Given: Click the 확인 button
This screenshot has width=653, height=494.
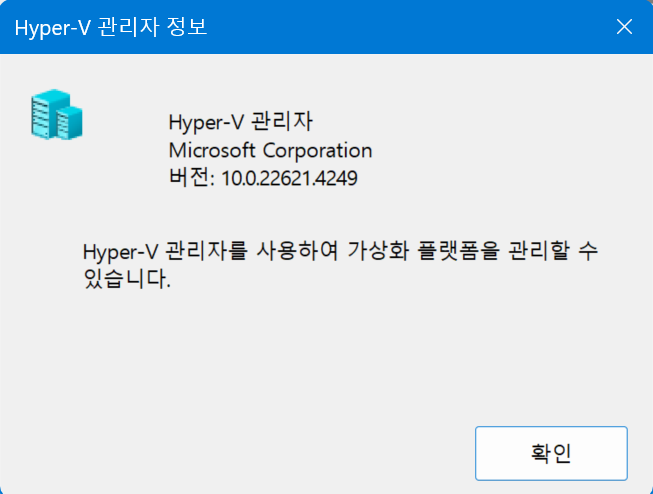Looking at the screenshot, I should click(x=551, y=453).
